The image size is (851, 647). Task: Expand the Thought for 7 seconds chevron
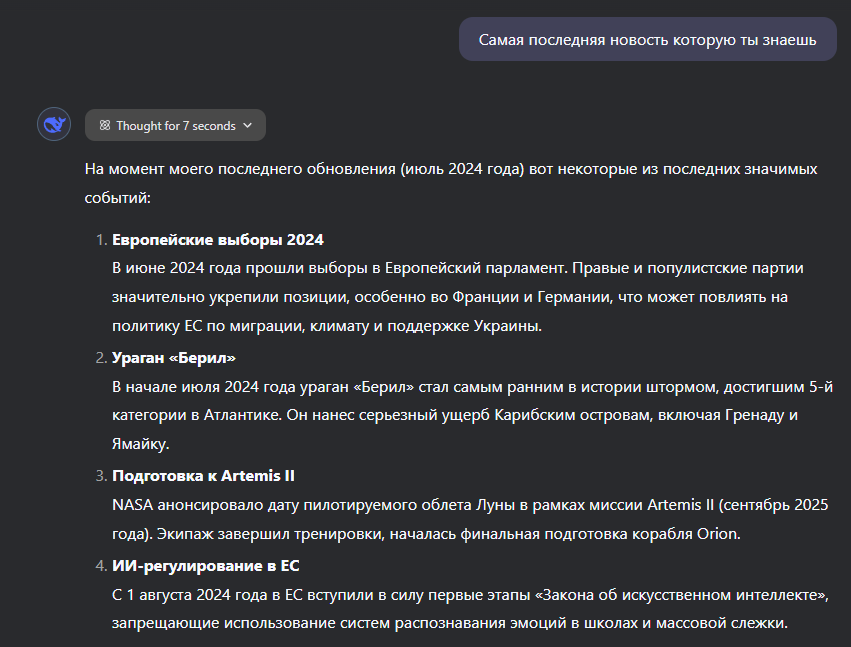248,126
